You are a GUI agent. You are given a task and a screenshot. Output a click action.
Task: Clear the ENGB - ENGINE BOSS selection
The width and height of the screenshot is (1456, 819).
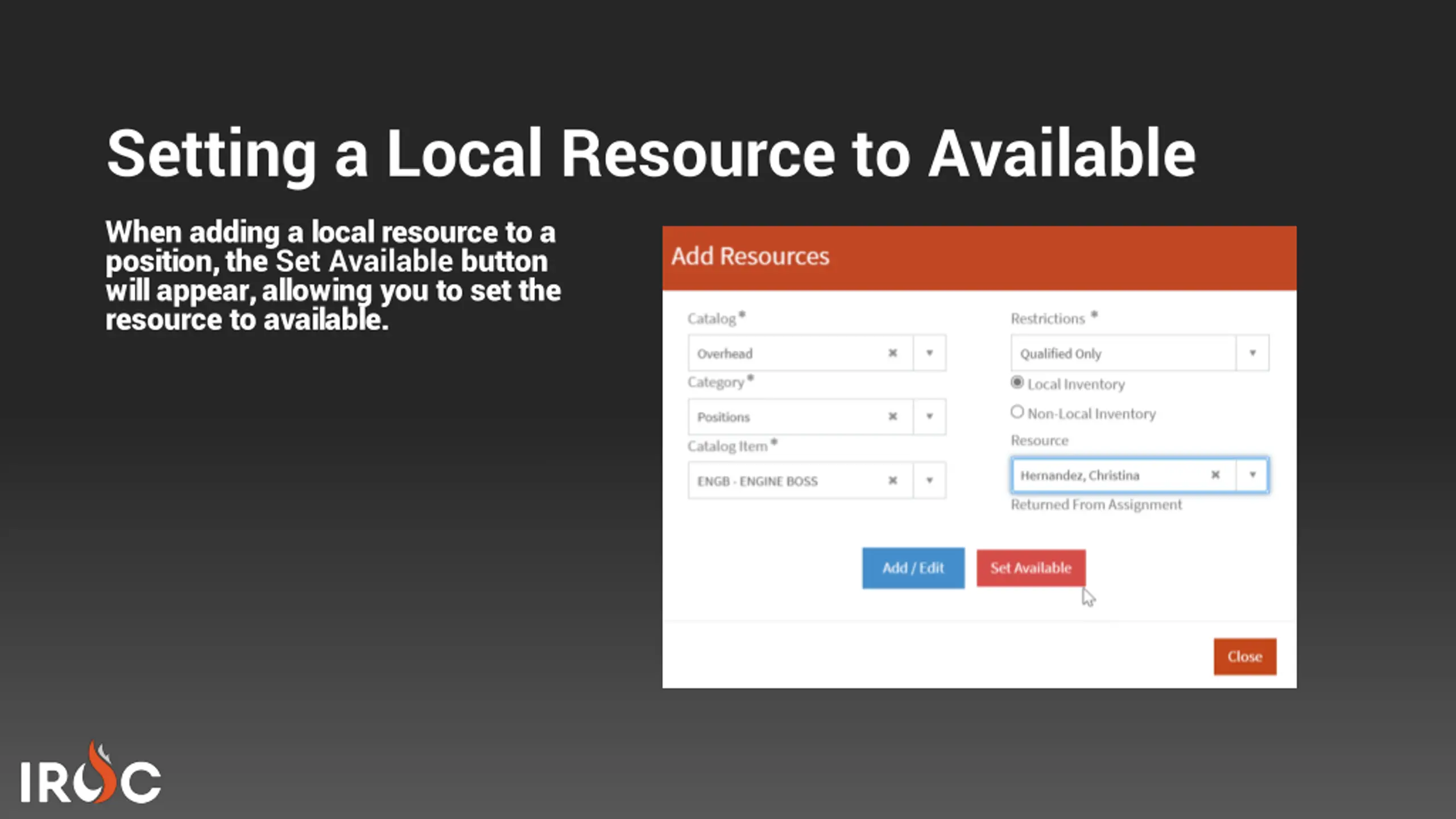pos(892,481)
